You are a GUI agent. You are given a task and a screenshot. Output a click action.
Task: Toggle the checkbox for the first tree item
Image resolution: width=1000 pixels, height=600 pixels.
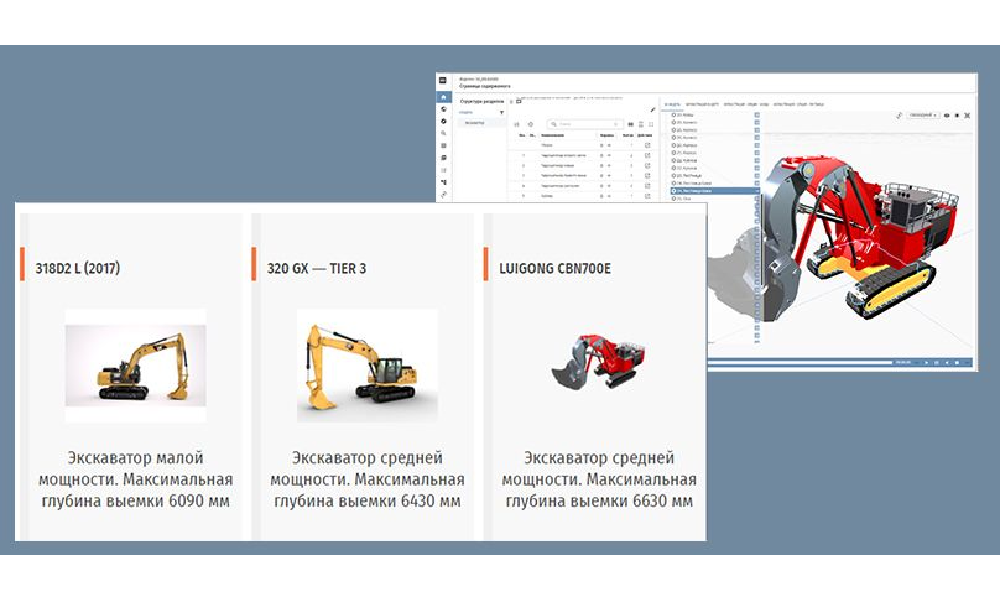tap(757, 116)
